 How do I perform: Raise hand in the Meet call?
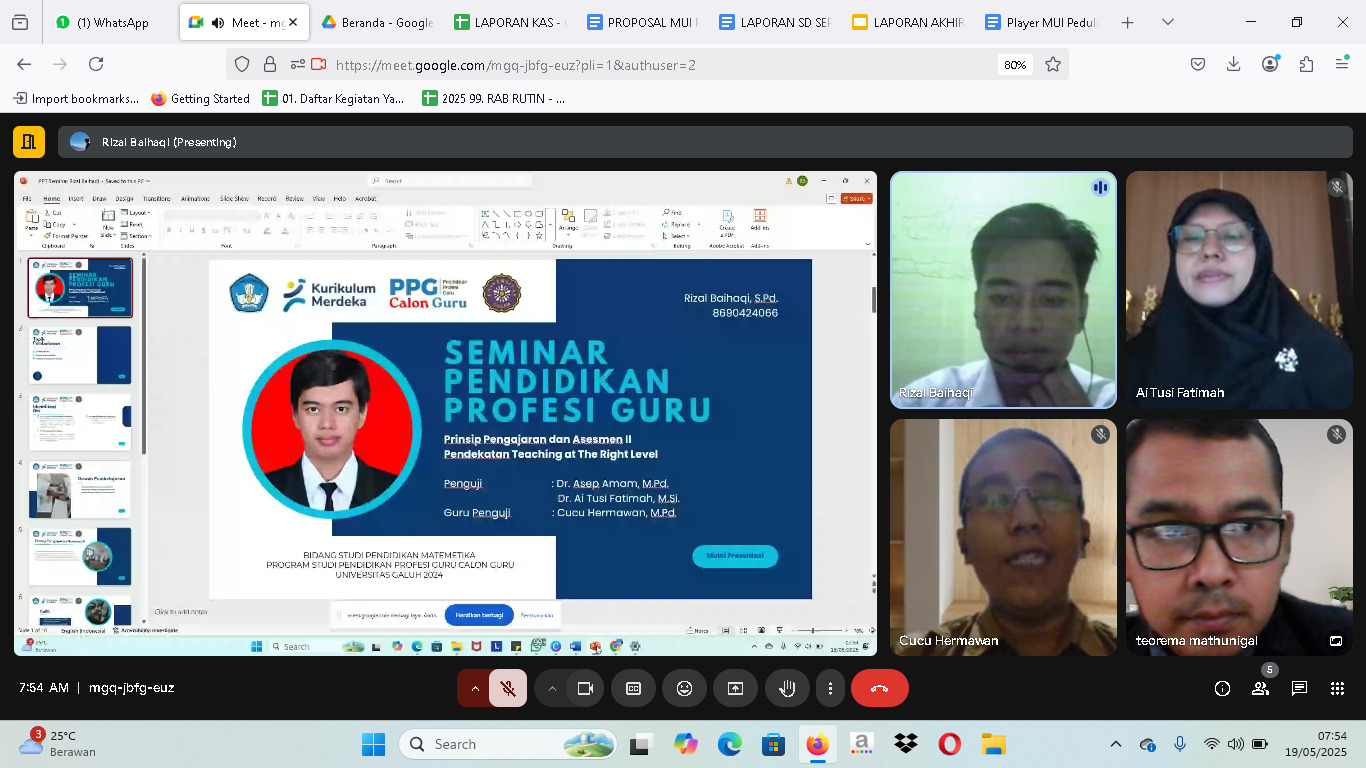[788, 688]
